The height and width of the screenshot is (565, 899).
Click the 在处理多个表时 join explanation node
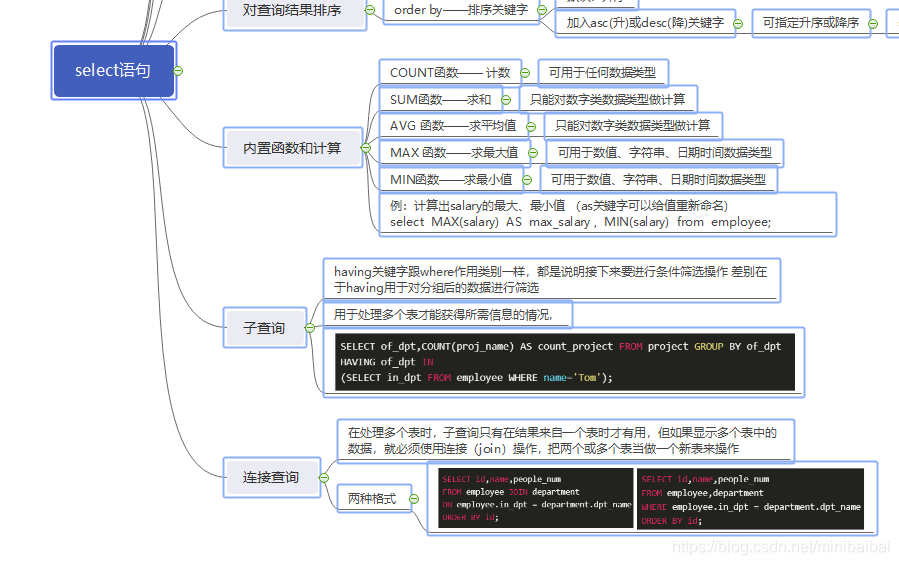[x=566, y=441]
